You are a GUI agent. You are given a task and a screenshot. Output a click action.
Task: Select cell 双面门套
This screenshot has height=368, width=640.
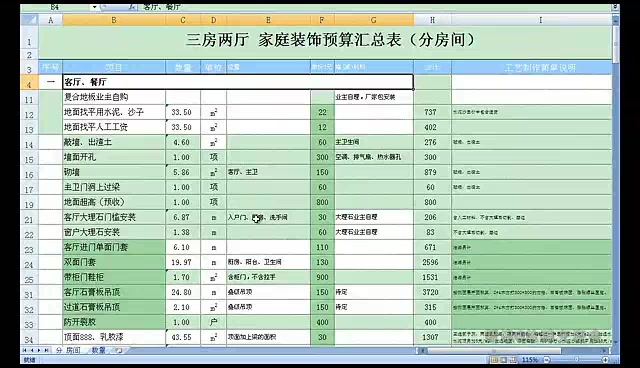point(114,262)
